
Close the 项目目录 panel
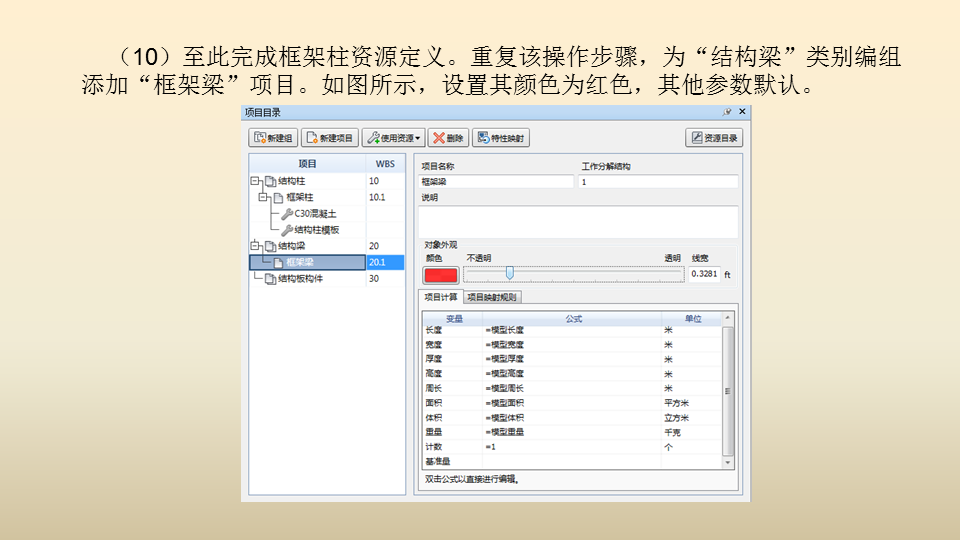click(x=742, y=111)
